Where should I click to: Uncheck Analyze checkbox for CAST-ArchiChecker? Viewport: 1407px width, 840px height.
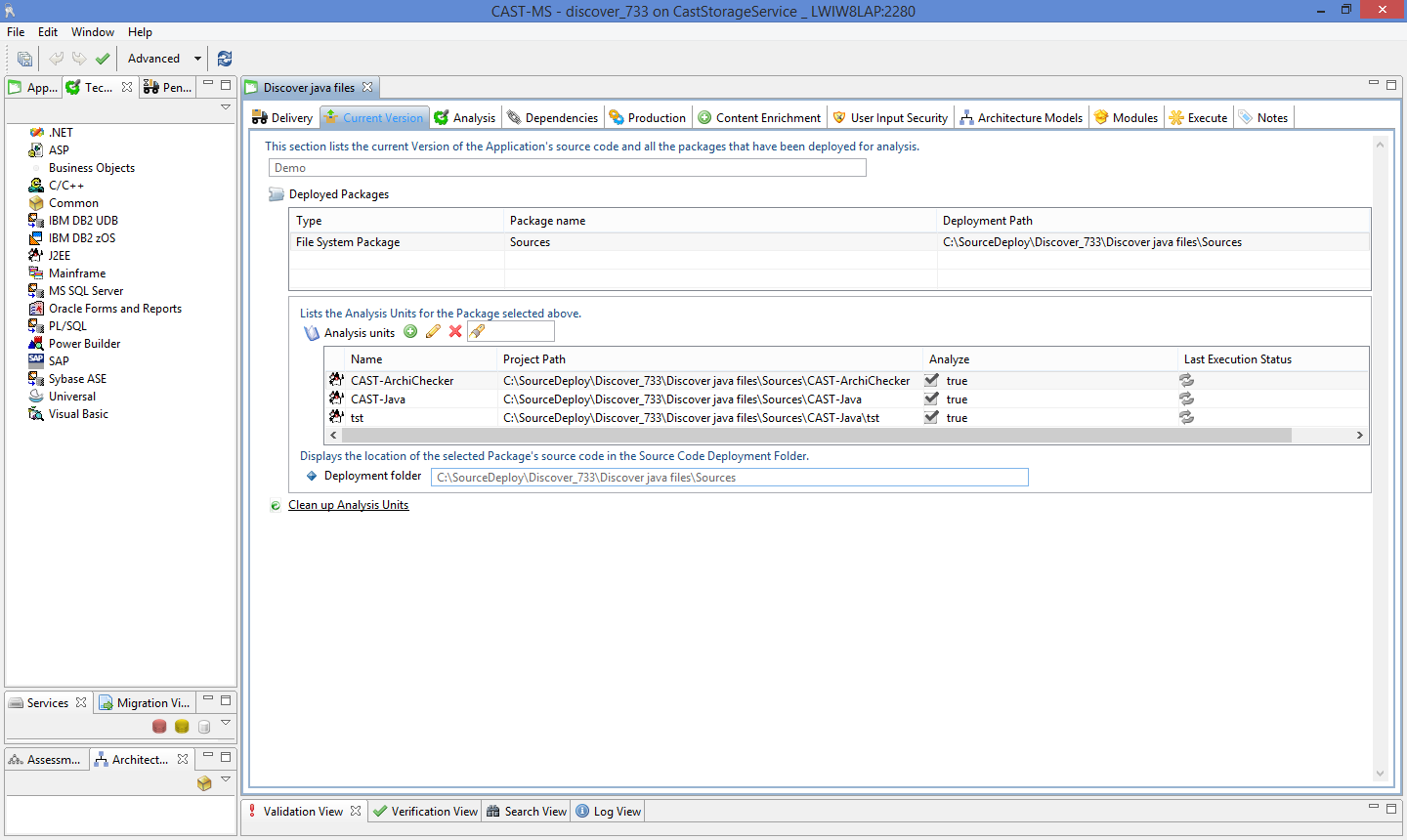(932, 381)
